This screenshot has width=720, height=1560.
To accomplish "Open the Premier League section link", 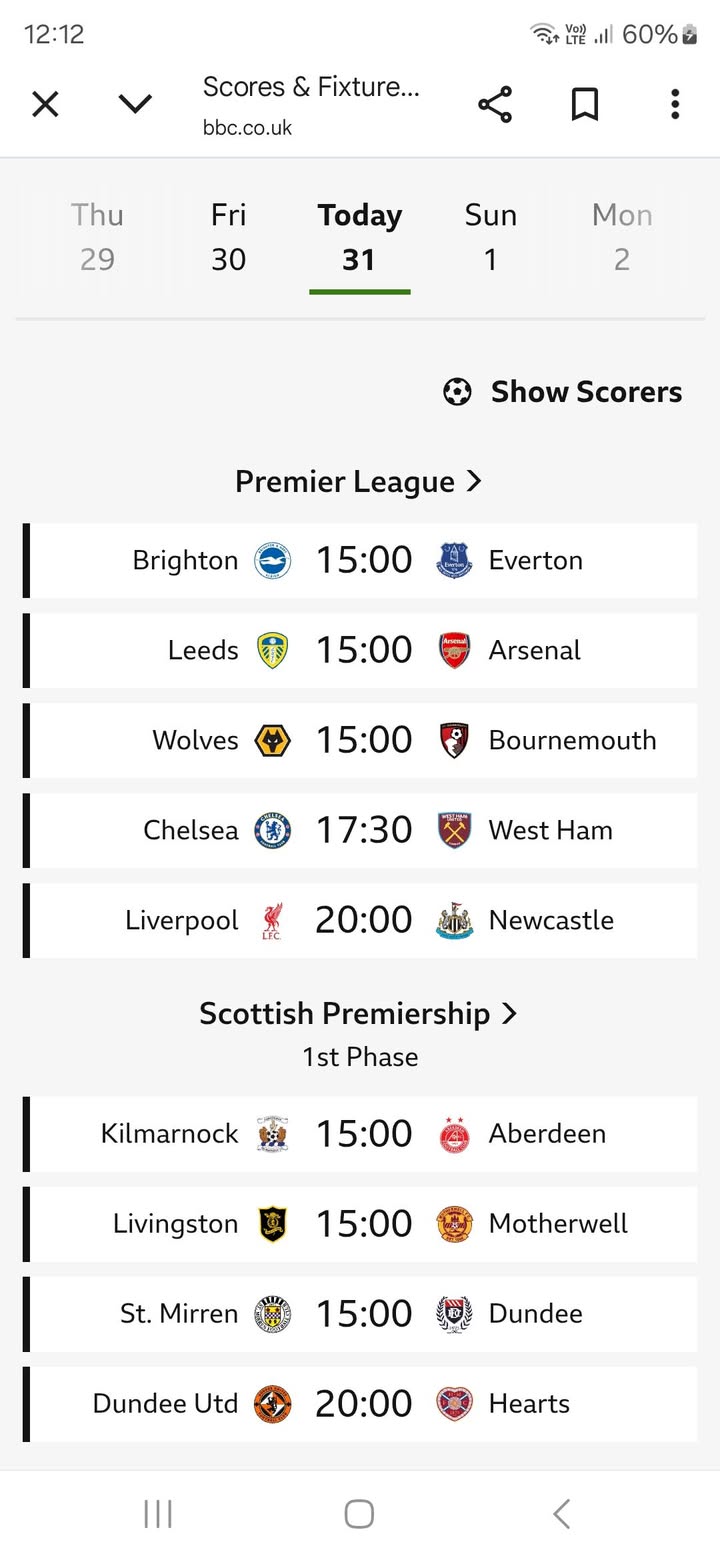I will click(359, 482).
